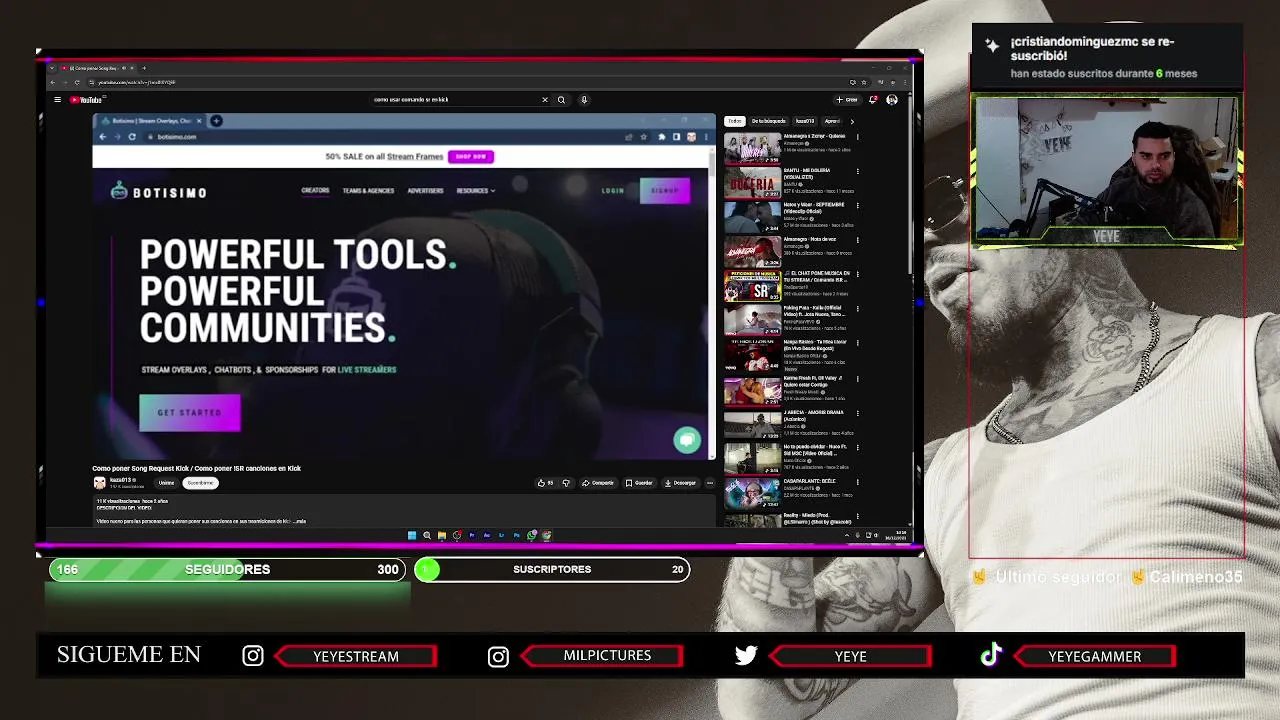Open options menu for J ABECIA video

(x=858, y=413)
